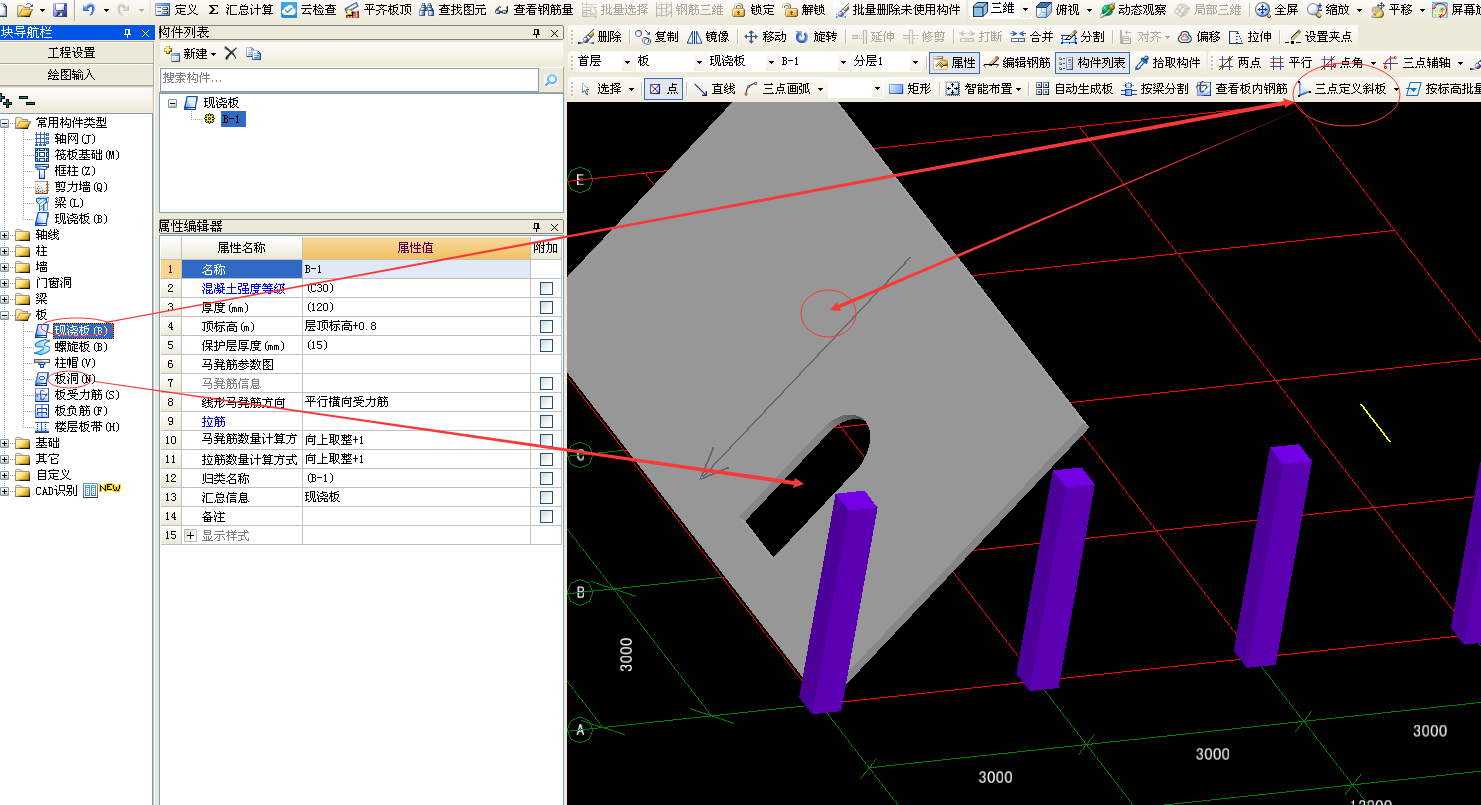Check 附加 box for 厚度(mm) row
Screen dimensions: 1481x805
(546, 307)
